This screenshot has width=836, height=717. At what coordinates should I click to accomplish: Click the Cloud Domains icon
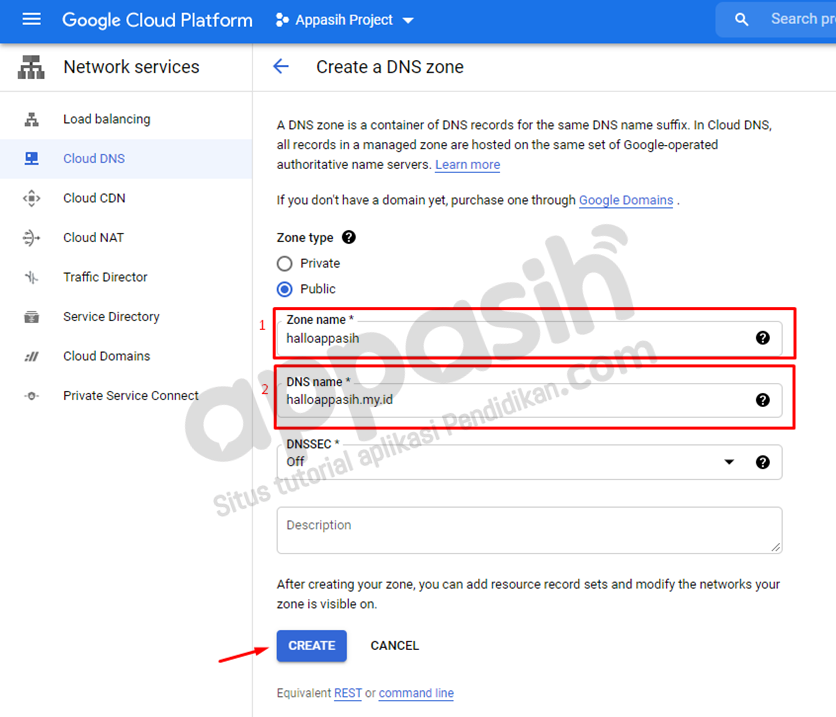tap(31, 356)
